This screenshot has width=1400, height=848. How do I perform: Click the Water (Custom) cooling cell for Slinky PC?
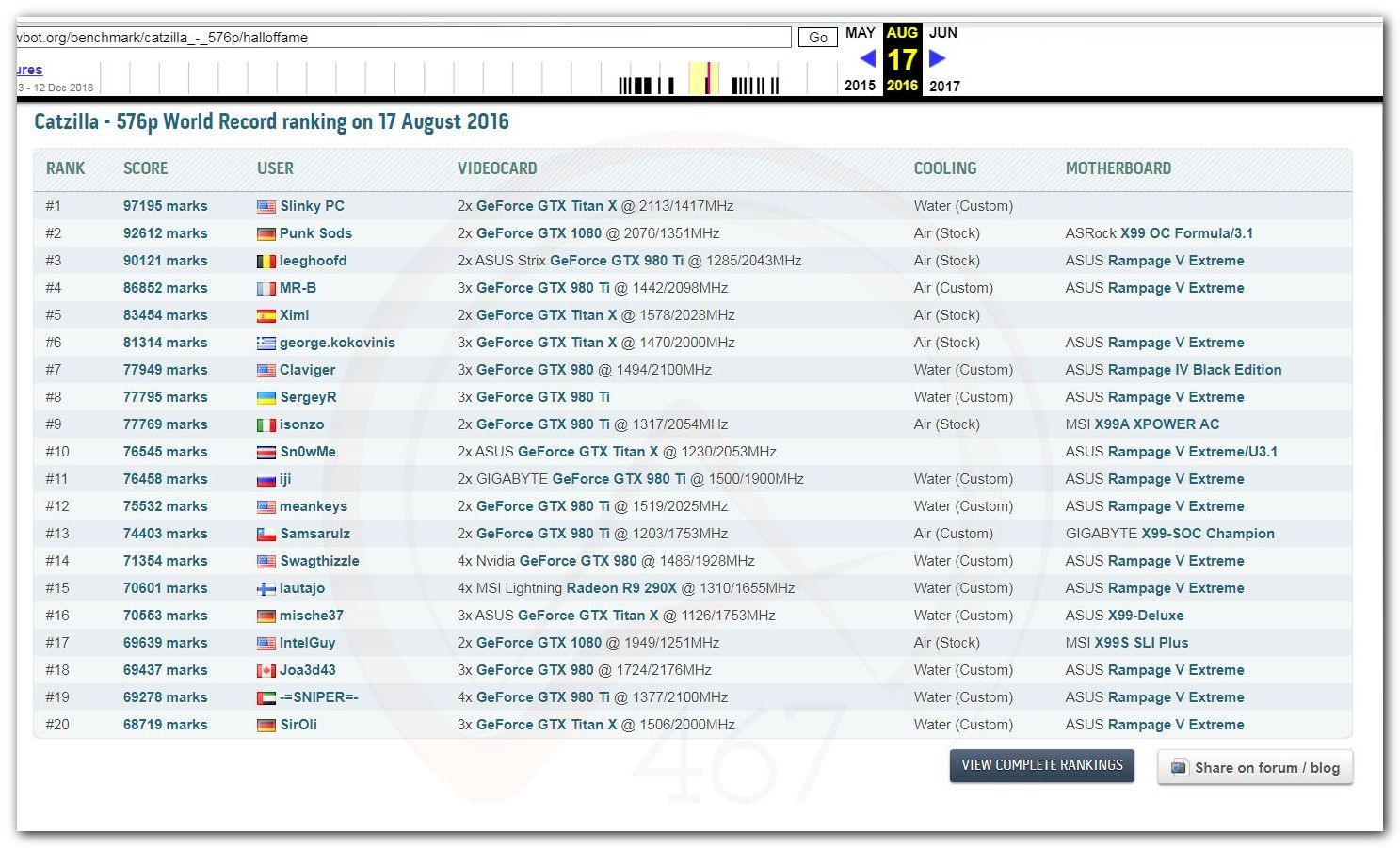(963, 206)
